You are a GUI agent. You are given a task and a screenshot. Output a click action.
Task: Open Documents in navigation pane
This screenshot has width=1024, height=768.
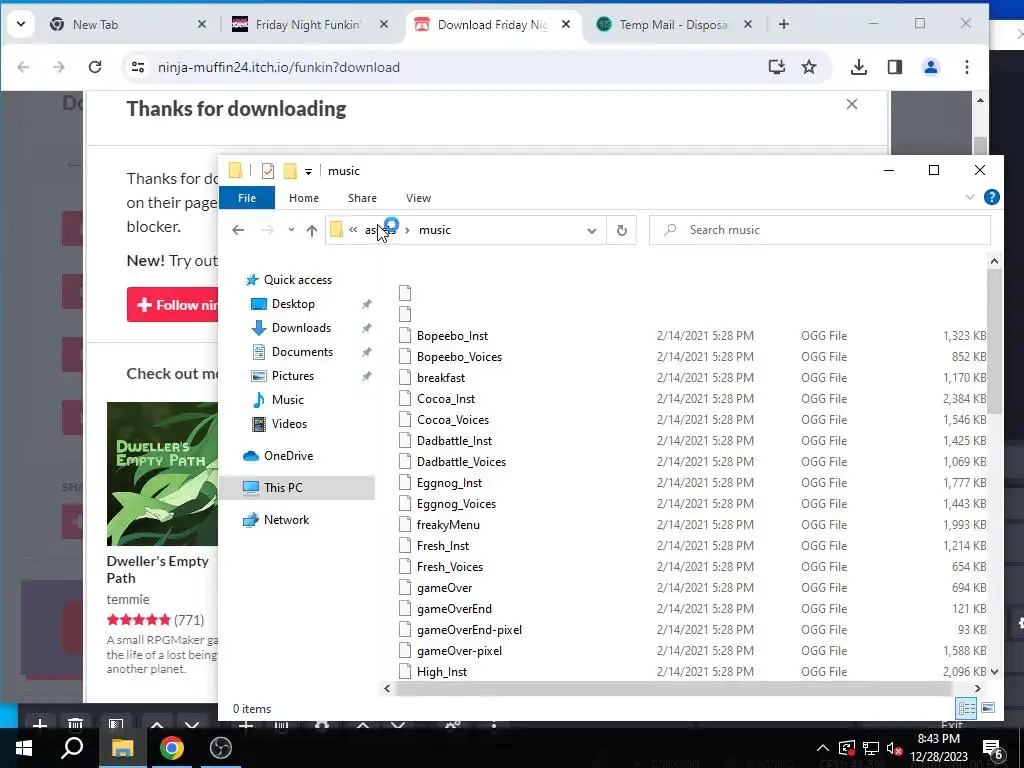(302, 352)
